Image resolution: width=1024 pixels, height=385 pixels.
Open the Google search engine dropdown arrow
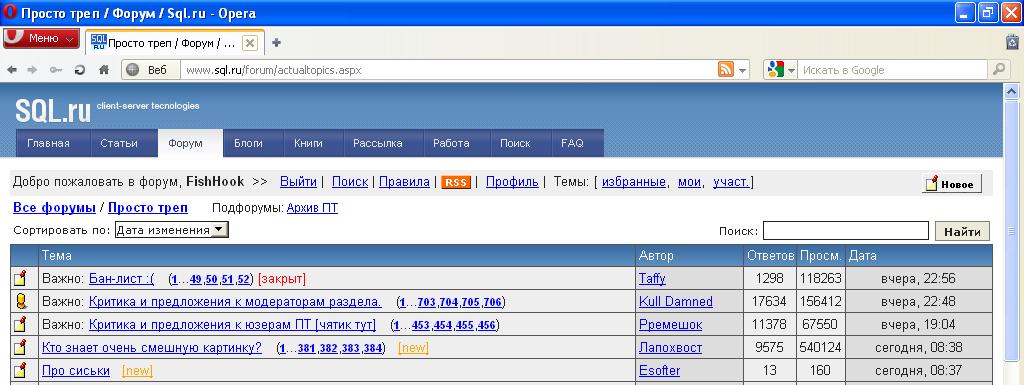791,70
